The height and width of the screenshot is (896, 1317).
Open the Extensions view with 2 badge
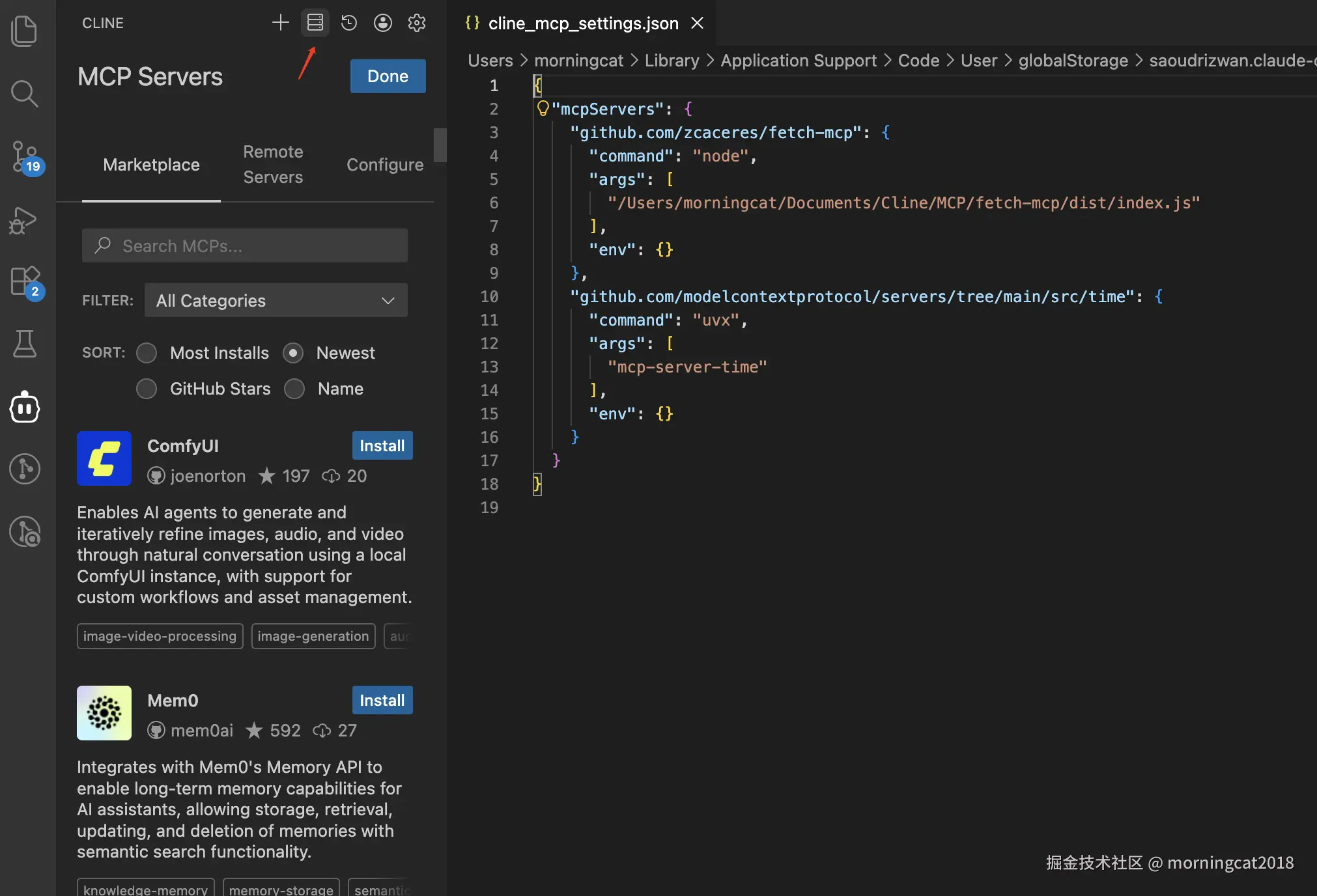pyautogui.click(x=26, y=283)
